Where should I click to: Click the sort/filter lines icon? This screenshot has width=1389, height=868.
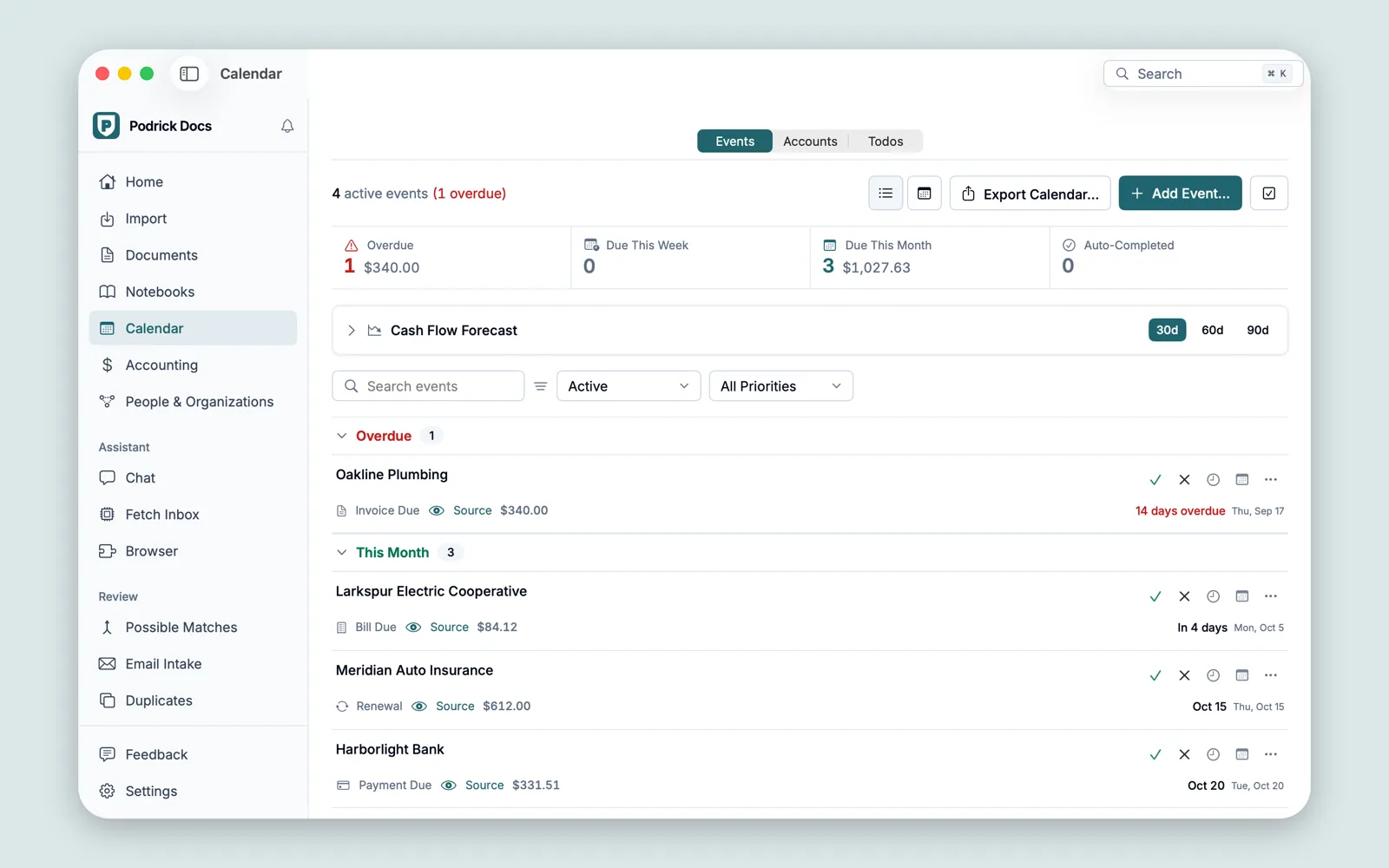click(x=540, y=386)
